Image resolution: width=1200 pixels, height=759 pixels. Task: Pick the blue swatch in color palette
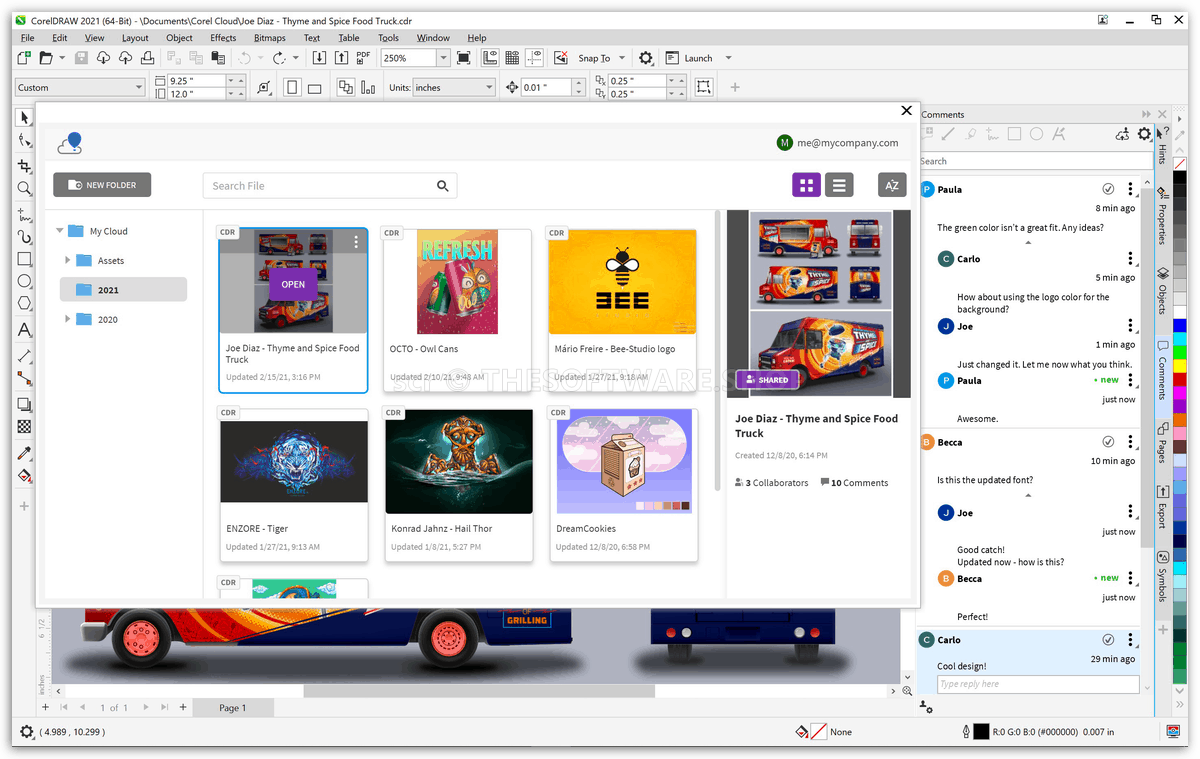[x=1180, y=325]
